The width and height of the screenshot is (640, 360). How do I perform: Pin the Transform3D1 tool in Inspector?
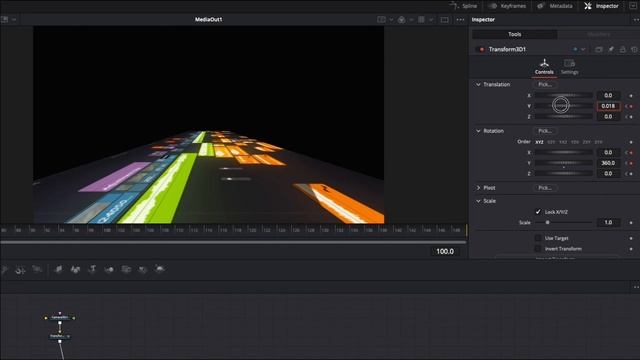pos(611,49)
